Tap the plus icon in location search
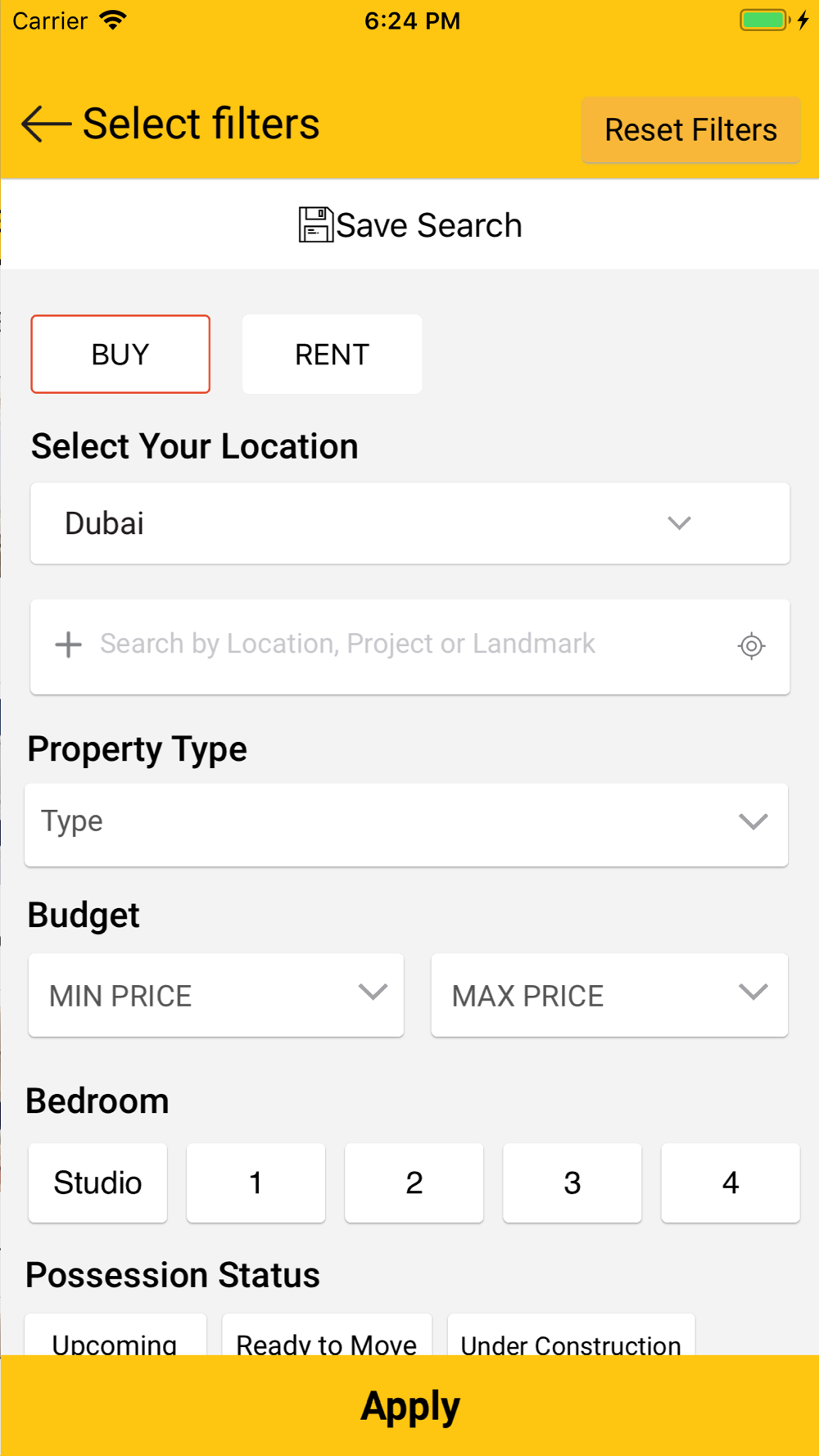The width and height of the screenshot is (819, 1456). [x=69, y=644]
